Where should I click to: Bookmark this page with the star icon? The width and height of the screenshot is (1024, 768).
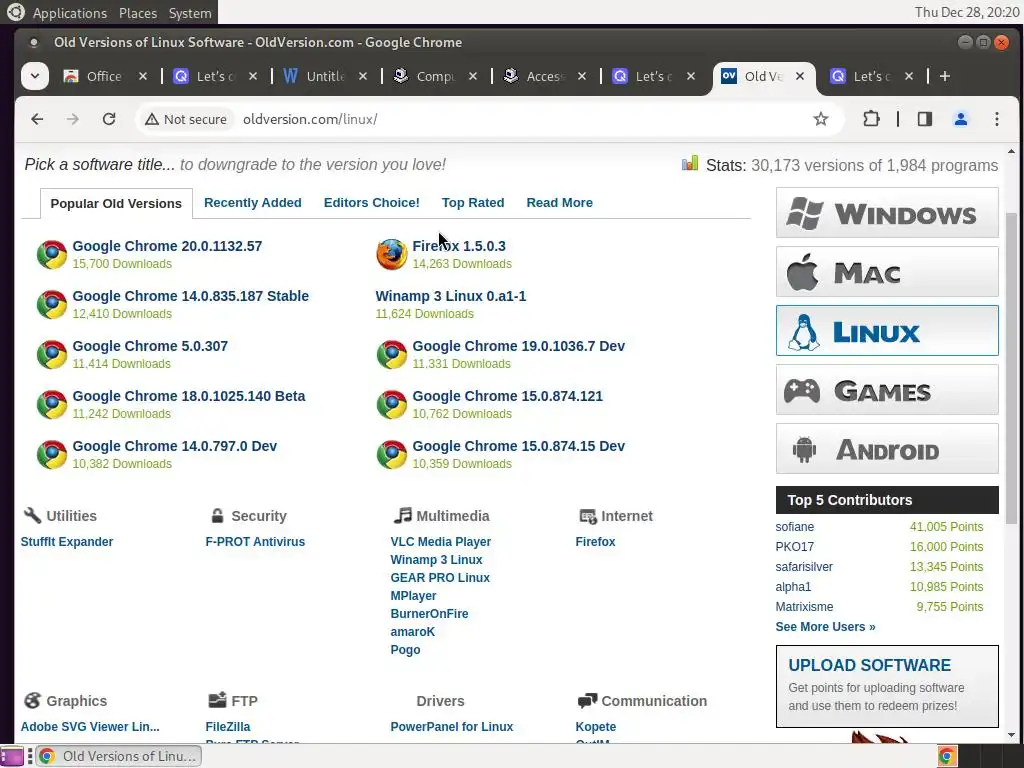coord(820,119)
